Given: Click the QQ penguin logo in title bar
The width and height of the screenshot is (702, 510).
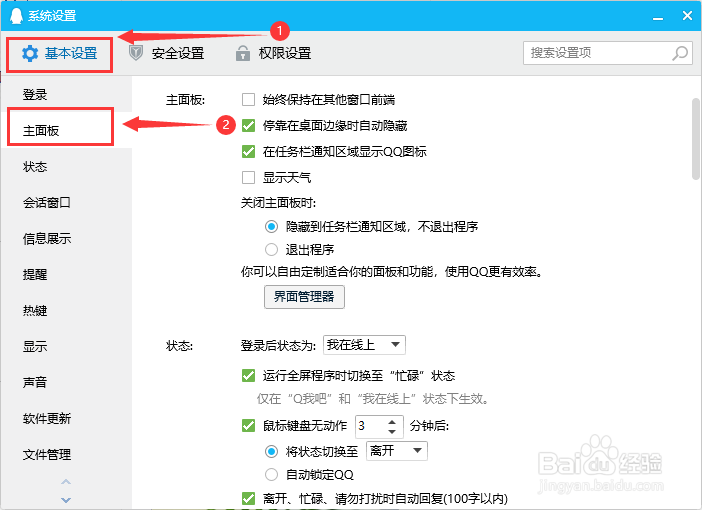Looking at the screenshot, I should (16, 16).
